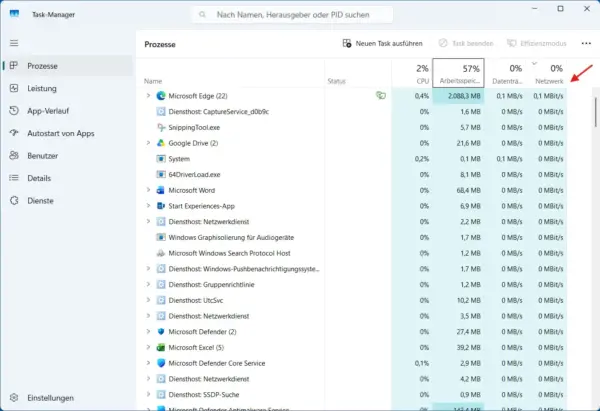Click the Task beenden button
Screen dimensions: 600x411
tap(466, 43)
